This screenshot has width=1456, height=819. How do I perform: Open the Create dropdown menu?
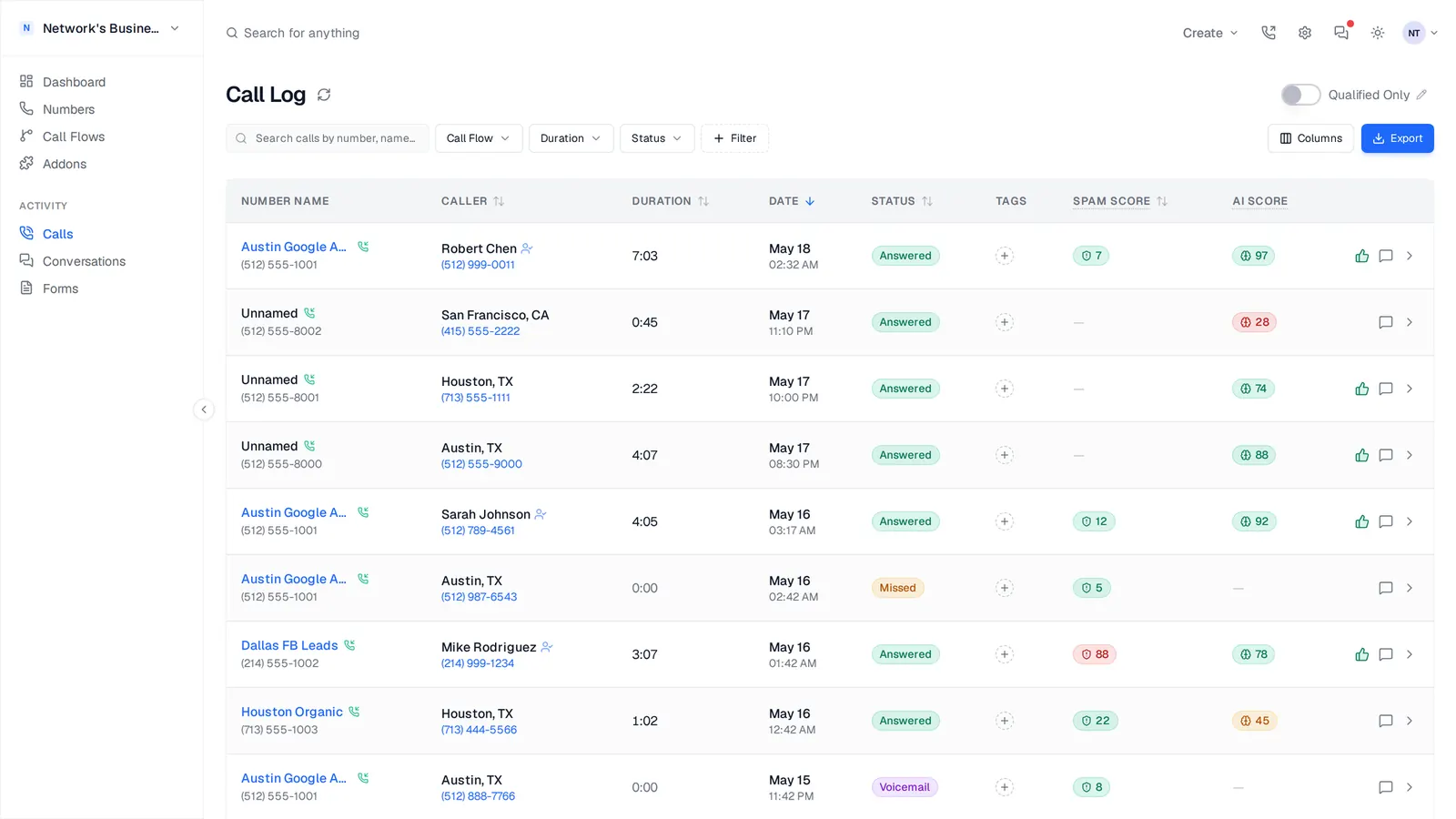(1209, 33)
